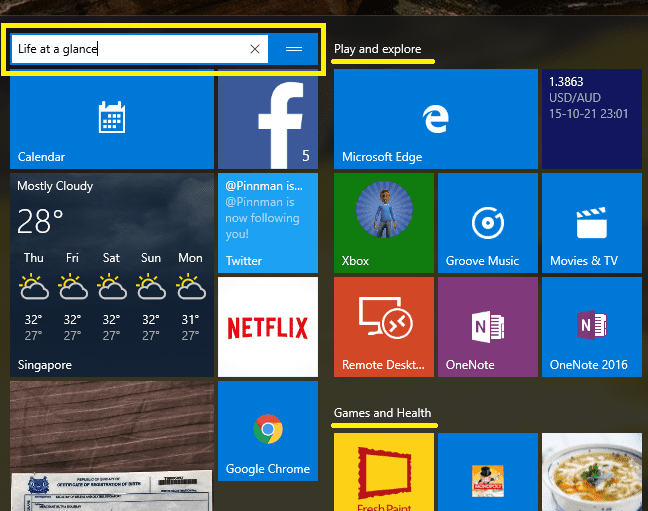Viewport: 648px width, 511px height.
Task: Open the Monopoly game tile
Action: (x=488, y=472)
